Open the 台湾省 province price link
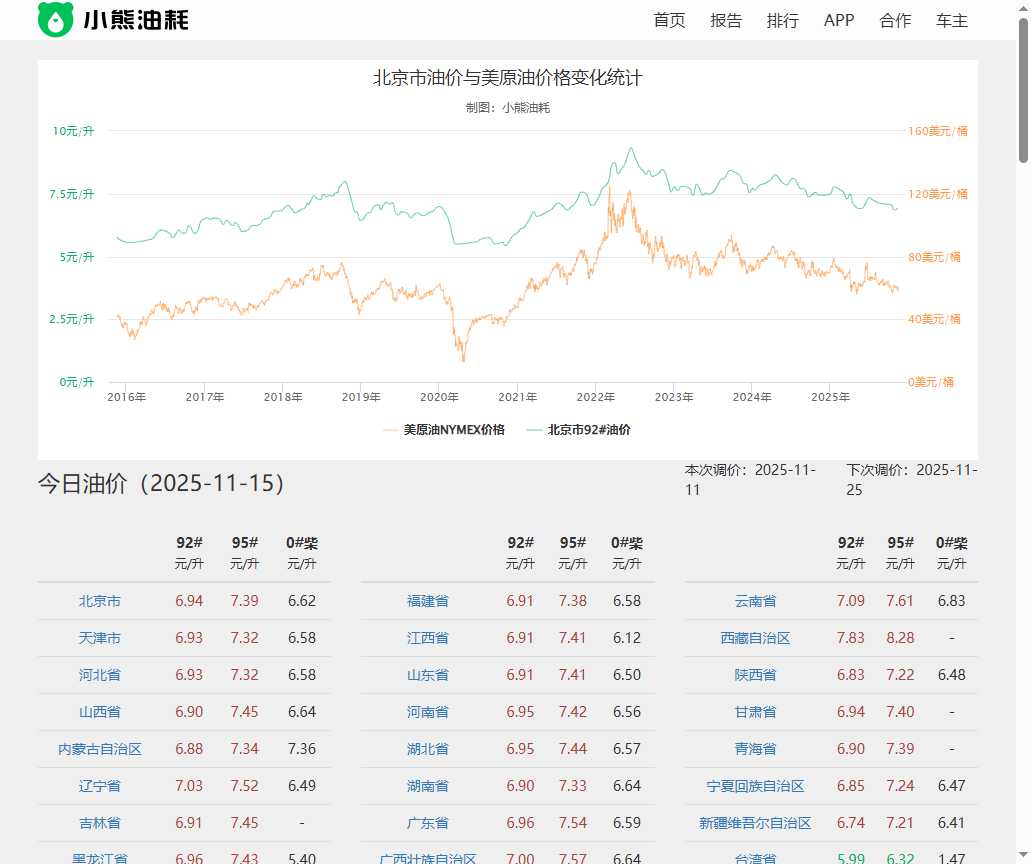The width and height of the screenshot is (1031, 864). click(756, 858)
